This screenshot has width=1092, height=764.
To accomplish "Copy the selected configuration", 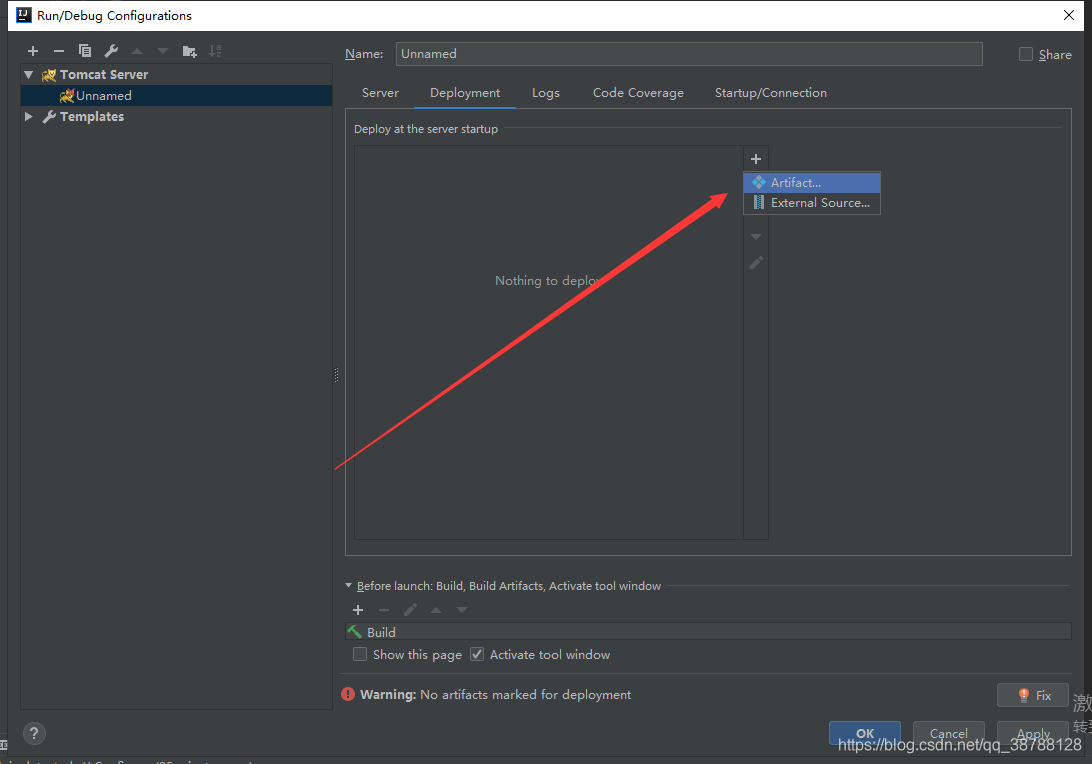I will tap(85, 51).
